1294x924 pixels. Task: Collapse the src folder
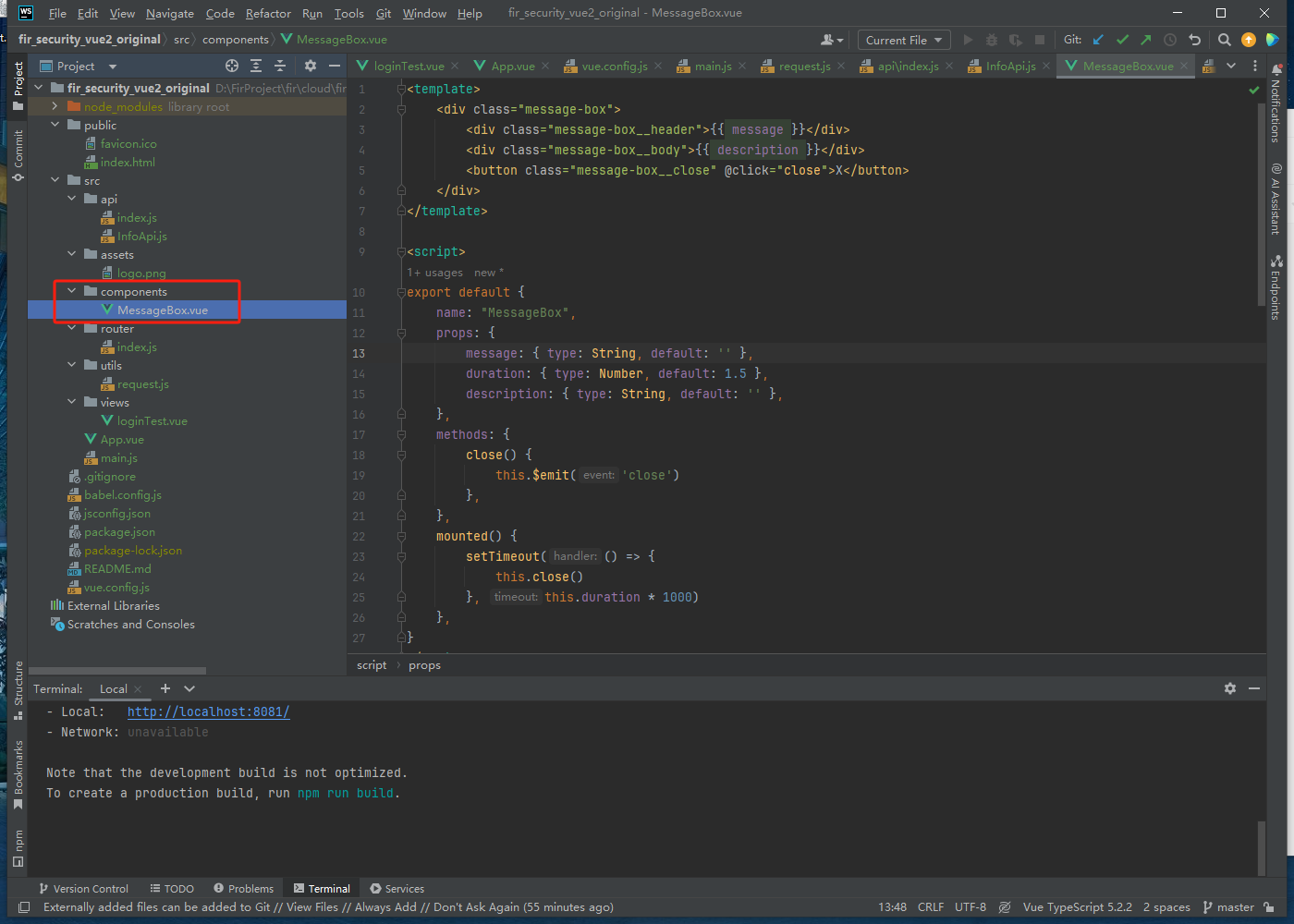55,180
